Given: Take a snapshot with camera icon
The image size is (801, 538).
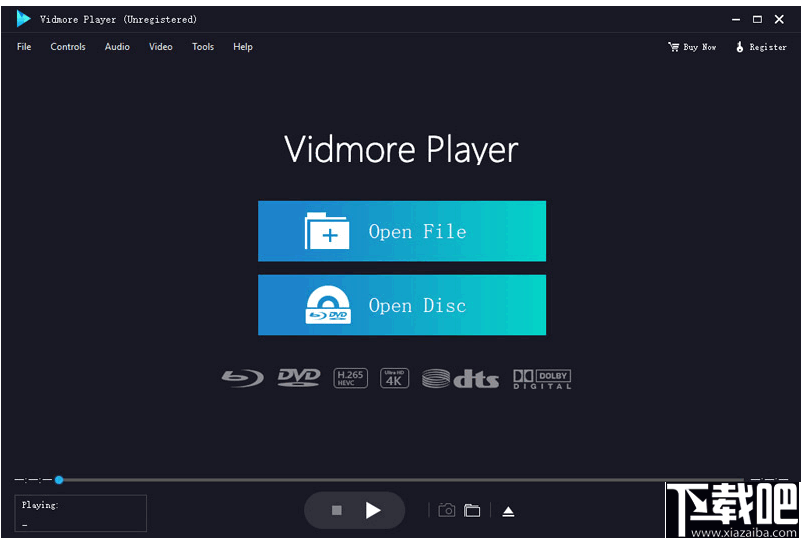Looking at the screenshot, I should pyautogui.click(x=447, y=511).
